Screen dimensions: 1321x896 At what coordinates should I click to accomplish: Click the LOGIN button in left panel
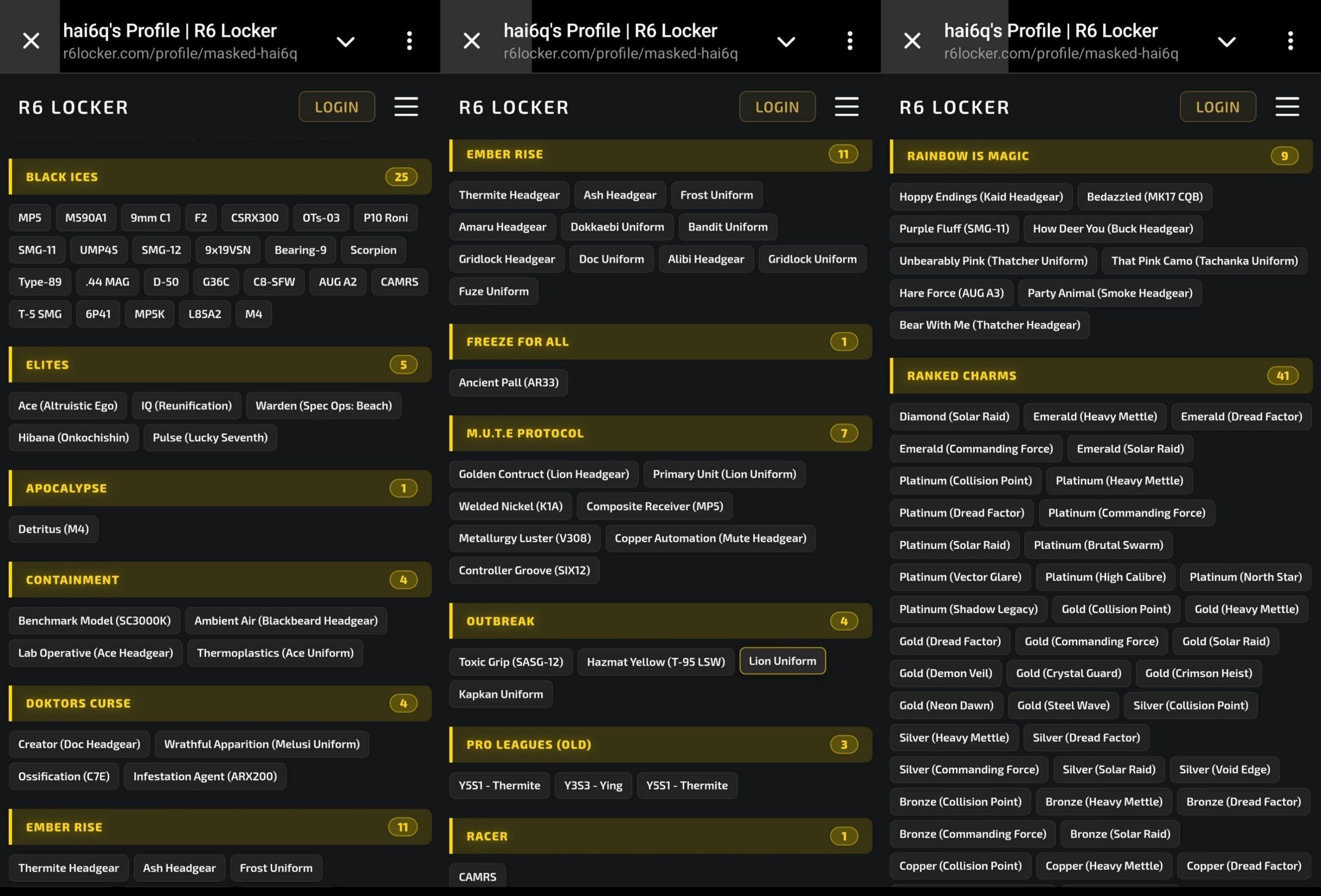pos(336,107)
